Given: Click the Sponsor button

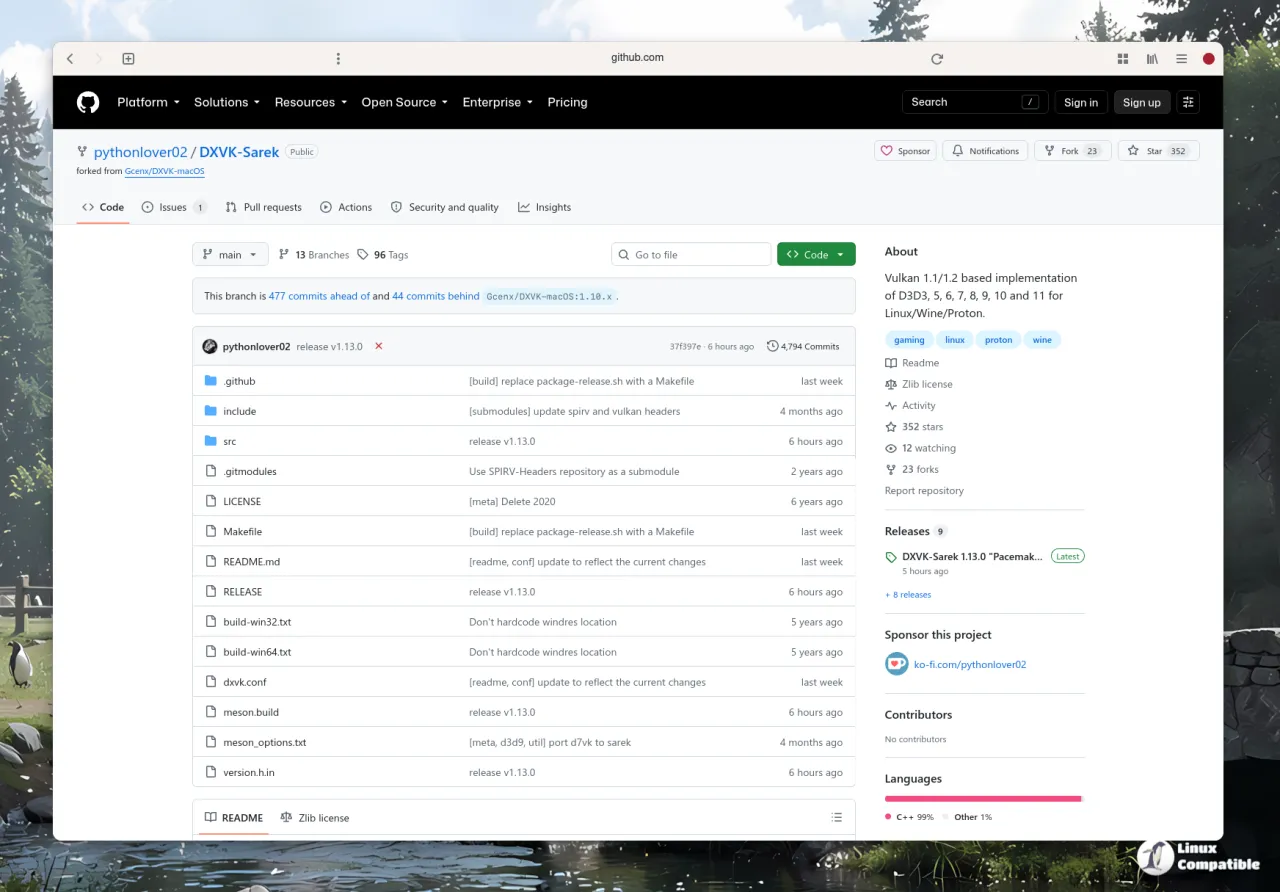Looking at the screenshot, I should coord(905,151).
